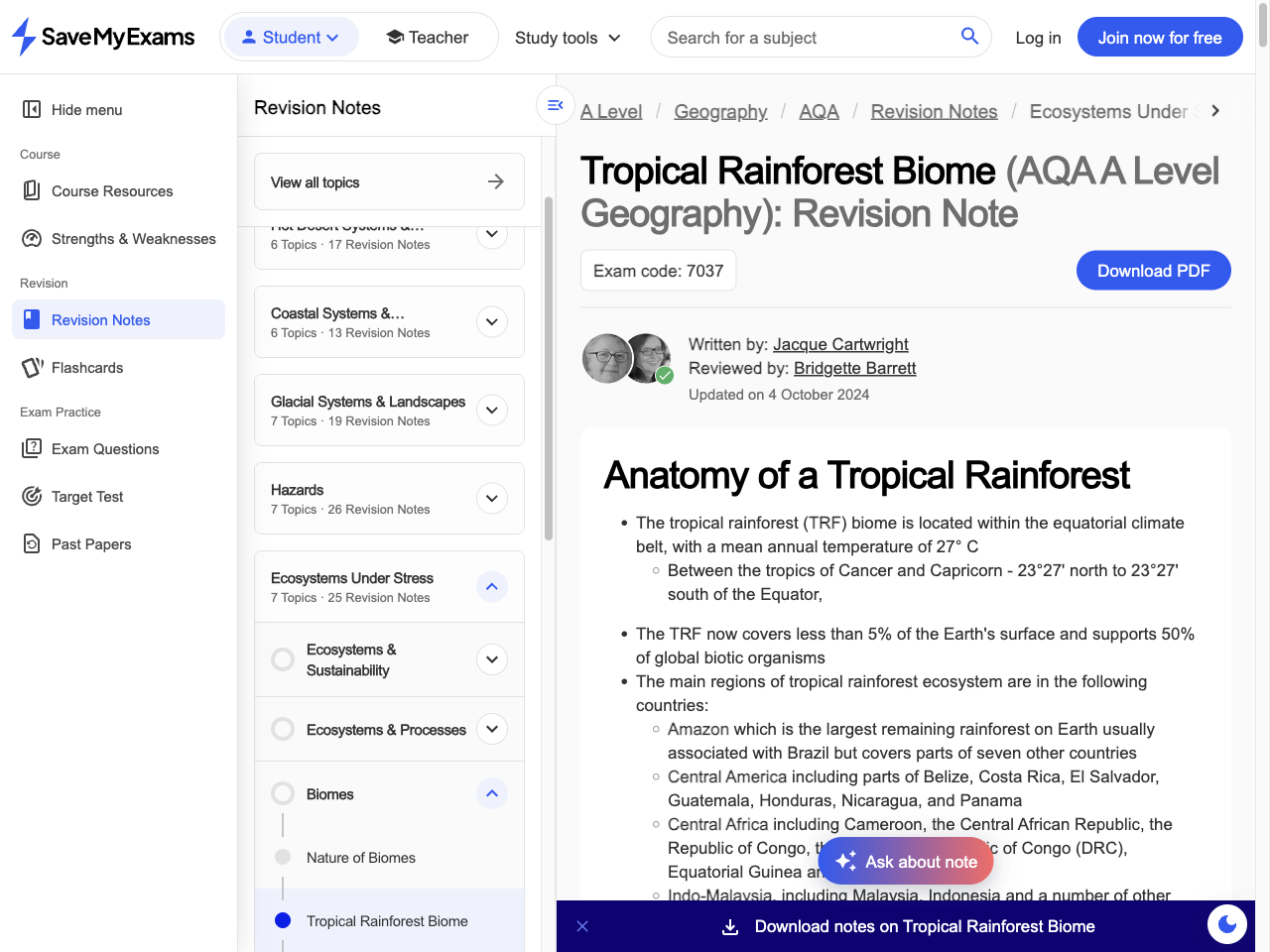
Task: Open Course Resources from the sidebar
Action: (x=33, y=190)
